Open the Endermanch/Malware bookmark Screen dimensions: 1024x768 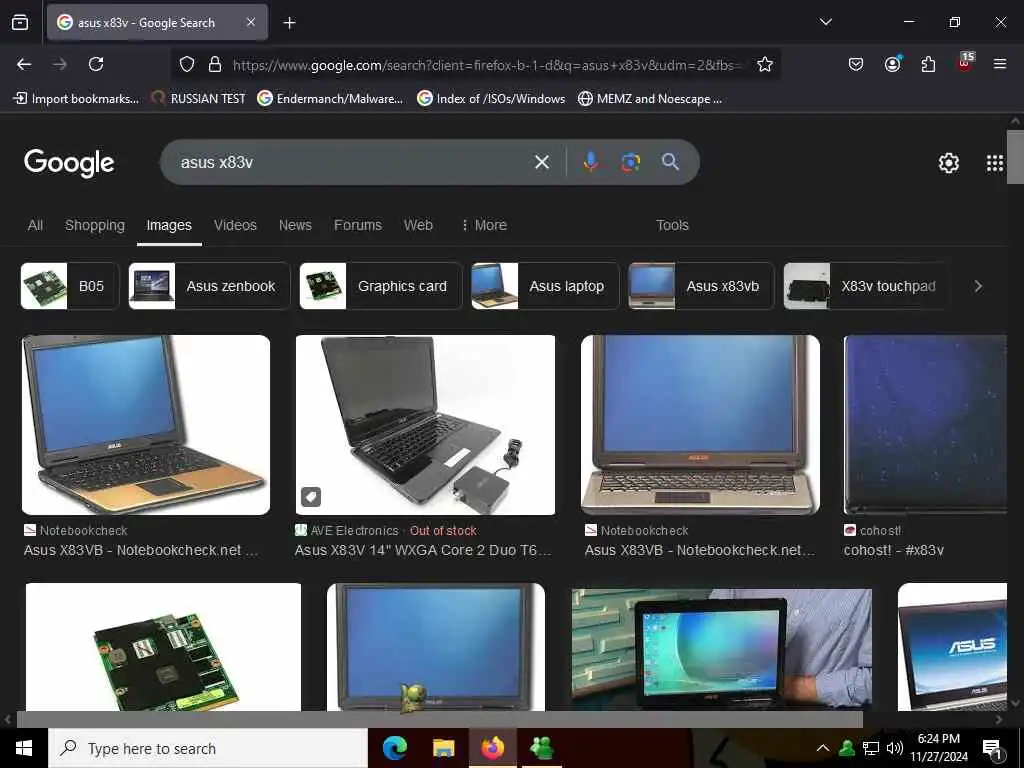pos(330,99)
